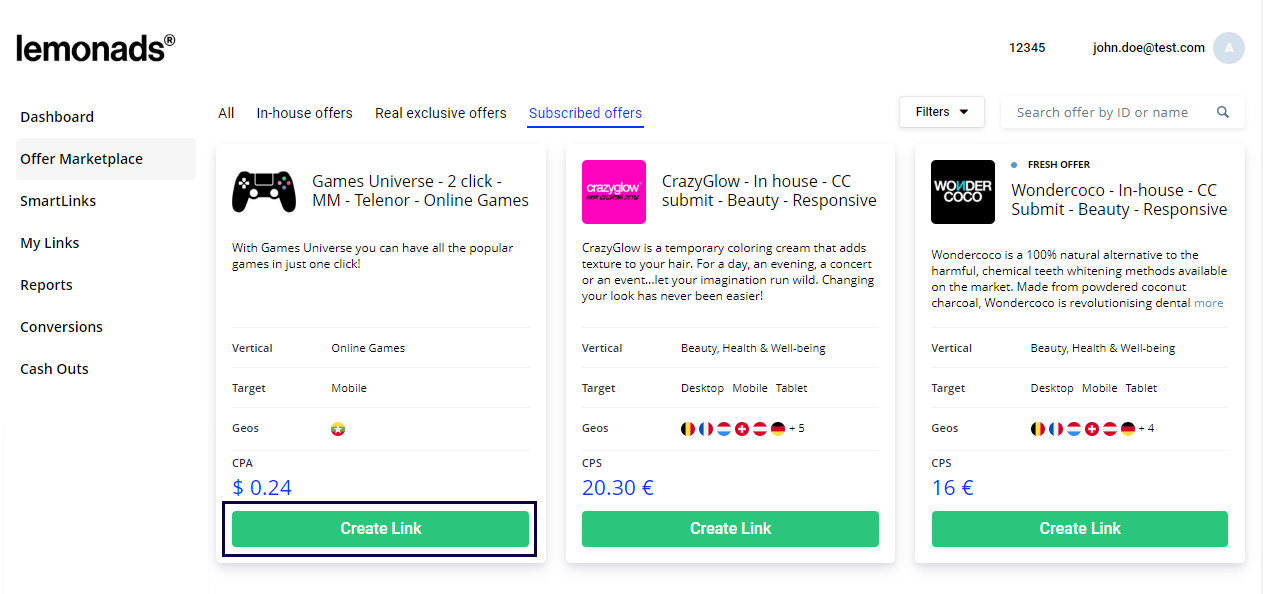Click the Belgium flag on CrazyGlow geos

point(687,428)
